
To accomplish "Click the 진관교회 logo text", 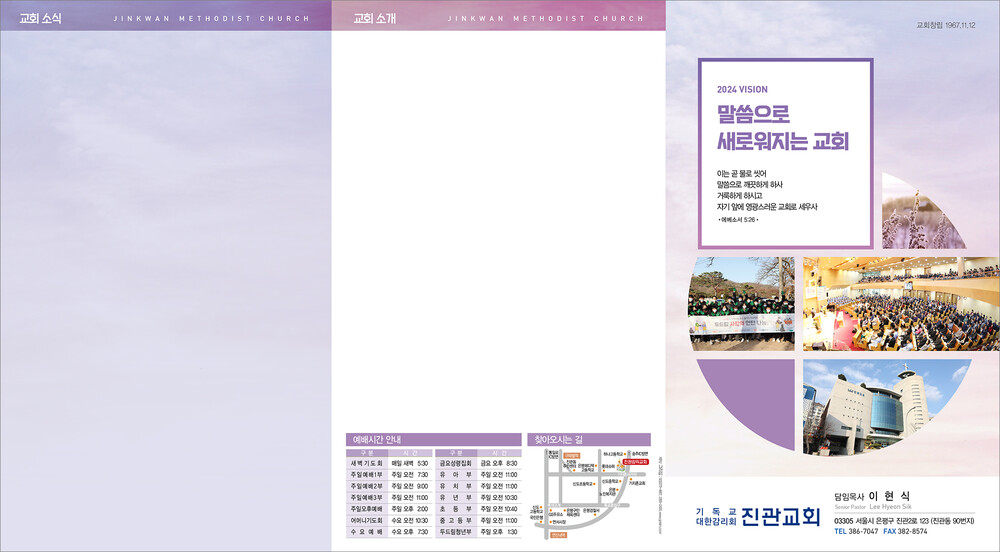I will click(782, 517).
